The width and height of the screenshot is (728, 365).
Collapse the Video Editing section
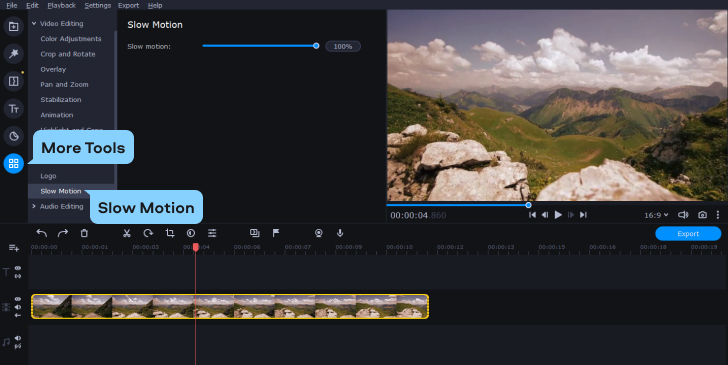[34, 23]
